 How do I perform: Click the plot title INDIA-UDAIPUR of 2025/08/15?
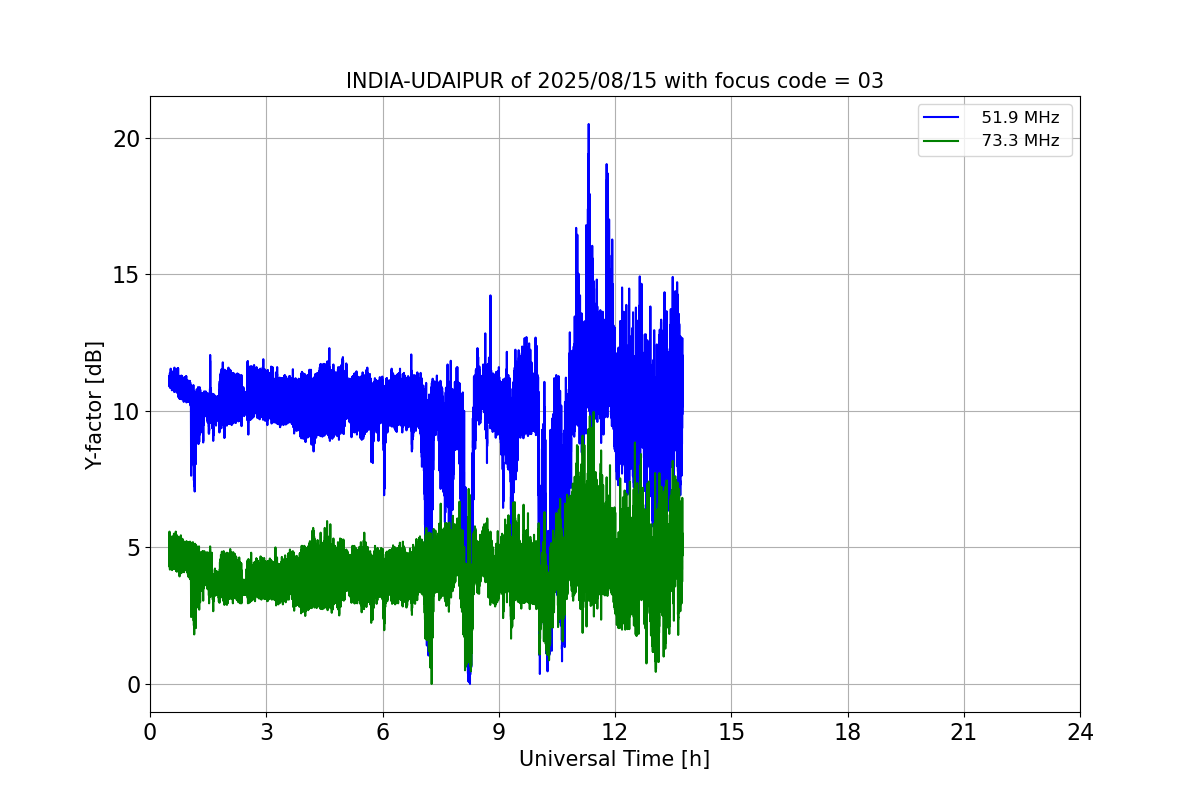[614, 81]
